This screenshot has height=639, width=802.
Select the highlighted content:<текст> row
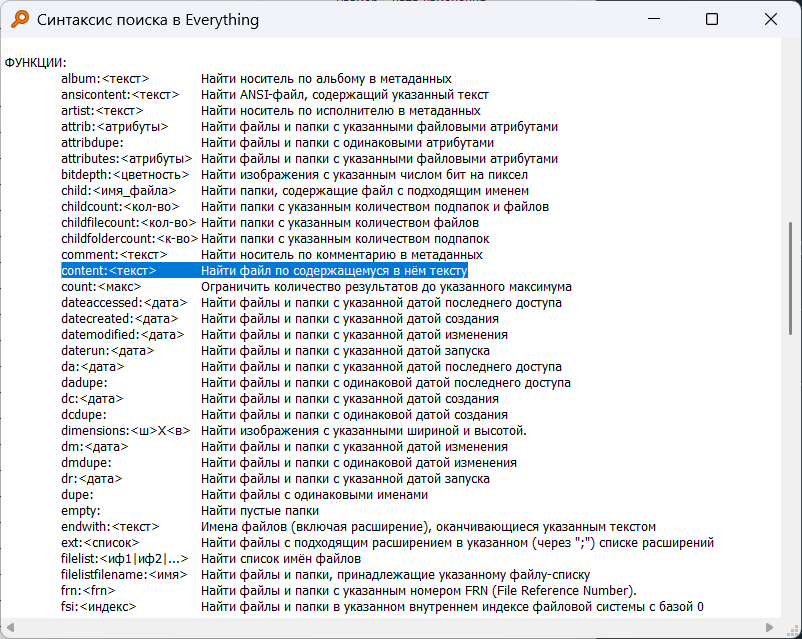click(x=264, y=270)
